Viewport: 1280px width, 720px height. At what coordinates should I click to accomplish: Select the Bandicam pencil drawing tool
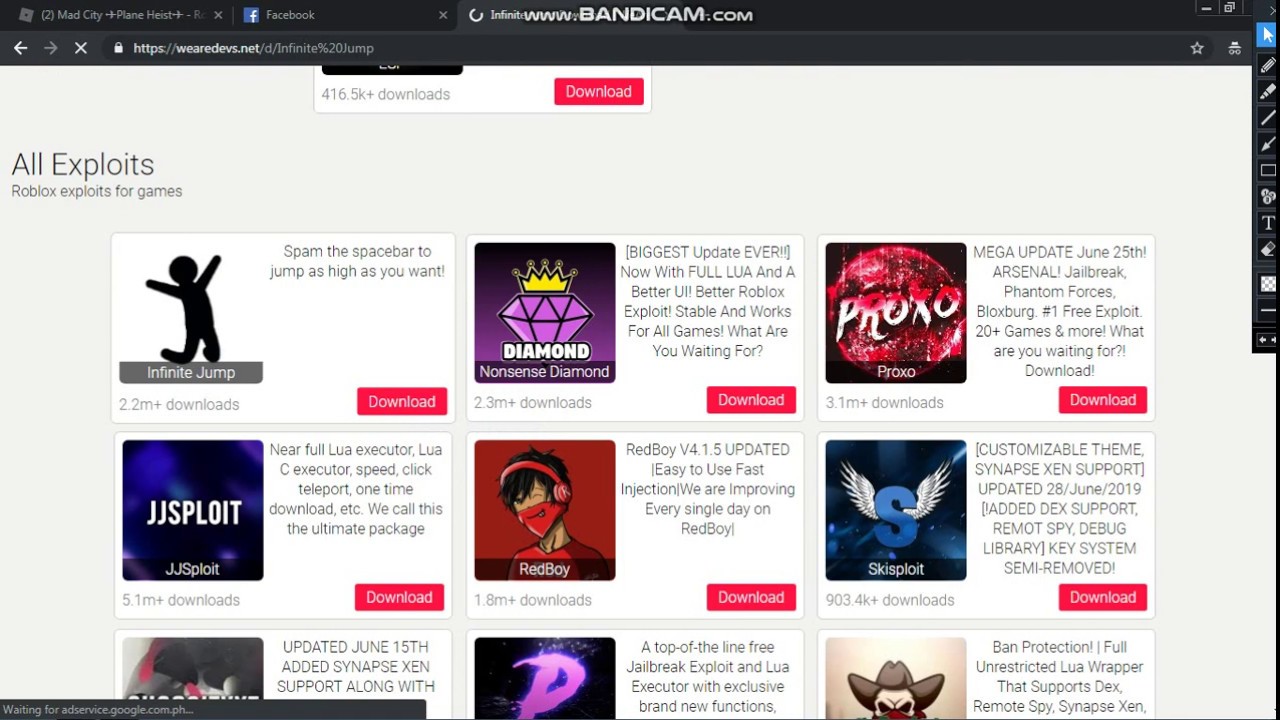[x=1268, y=66]
